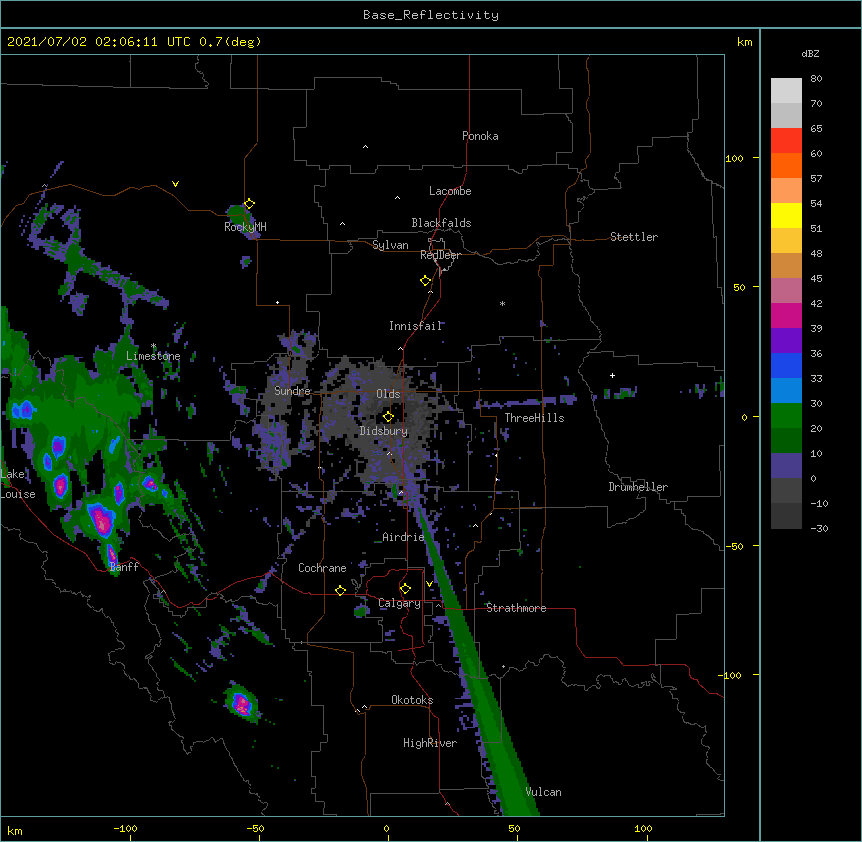Select the Strathmore city label

click(x=516, y=608)
